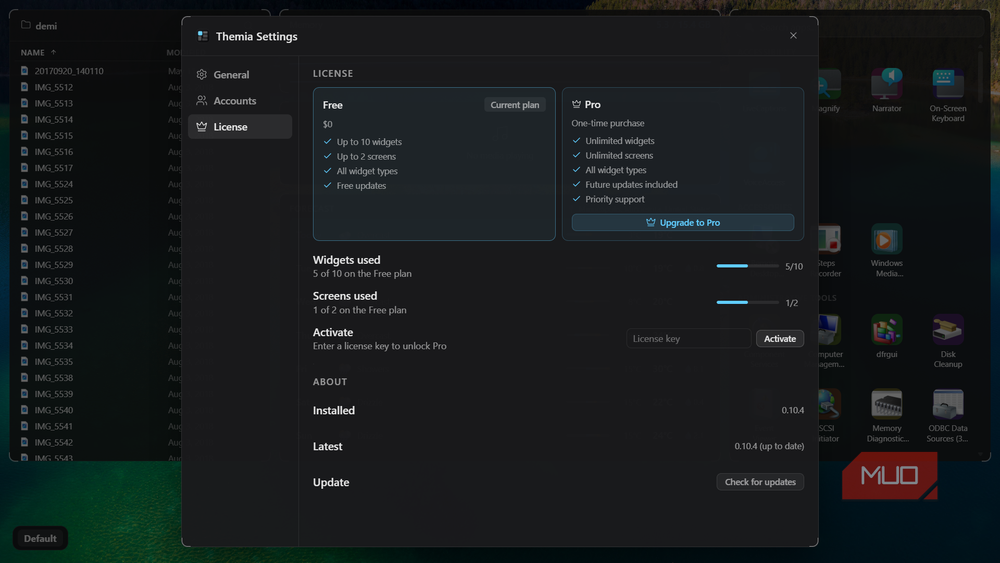Image resolution: width=1000 pixels, height=563 pixels.
Task: Click file icon beside IMG_5517
Action: click(x=24, y=168)
